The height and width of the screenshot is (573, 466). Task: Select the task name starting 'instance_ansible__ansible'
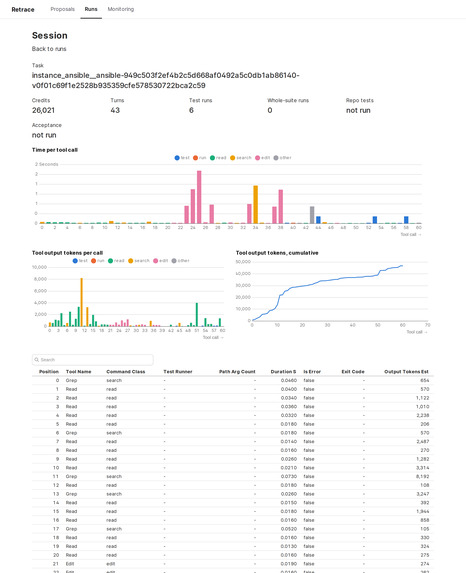[x=166, y=80]
